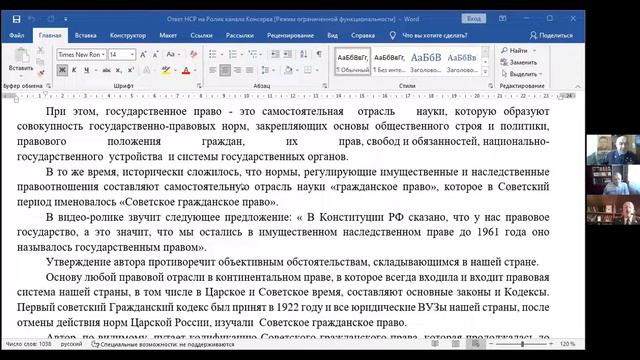The height and width of the screenshot is (360, 640).
Task: Toggle italic formatting (К)
Action: click(x=74, y=70)
